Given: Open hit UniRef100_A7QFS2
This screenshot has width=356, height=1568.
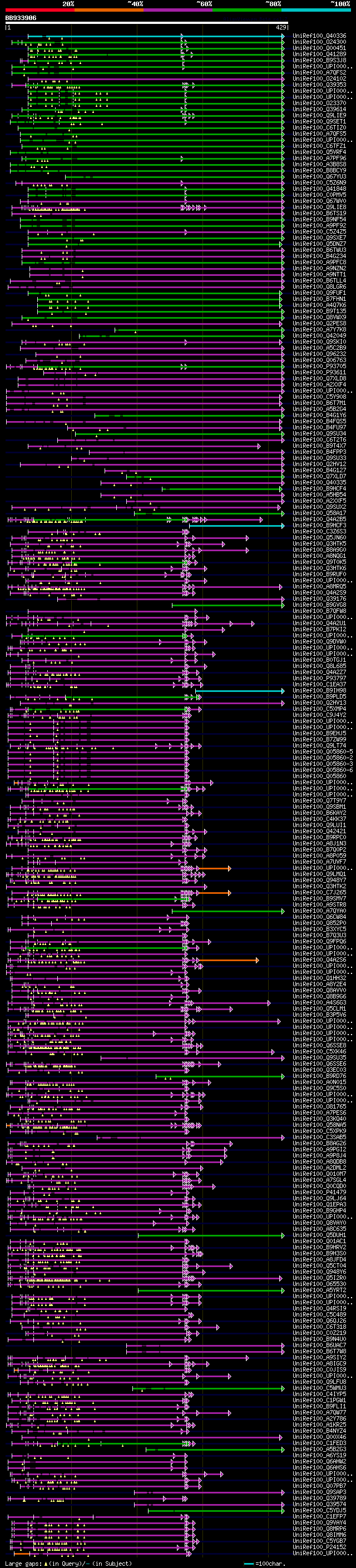Looking at the screenshot, I should tap(319, 72).
